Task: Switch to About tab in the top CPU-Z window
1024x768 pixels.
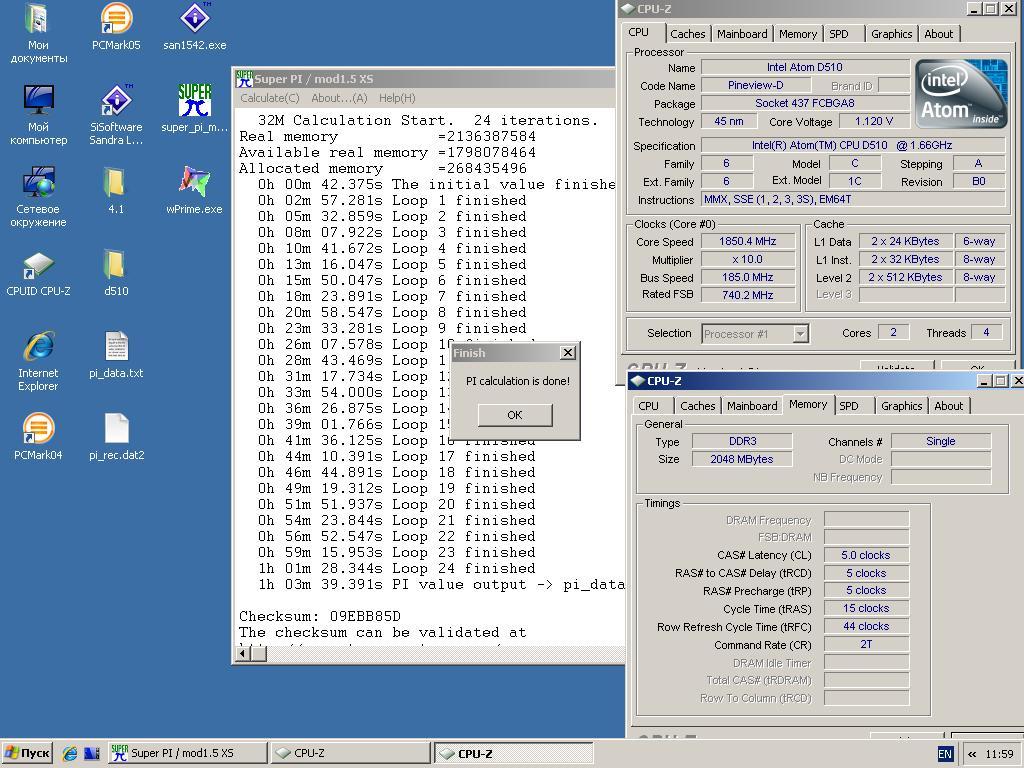Action: click(x=938, y=34)
